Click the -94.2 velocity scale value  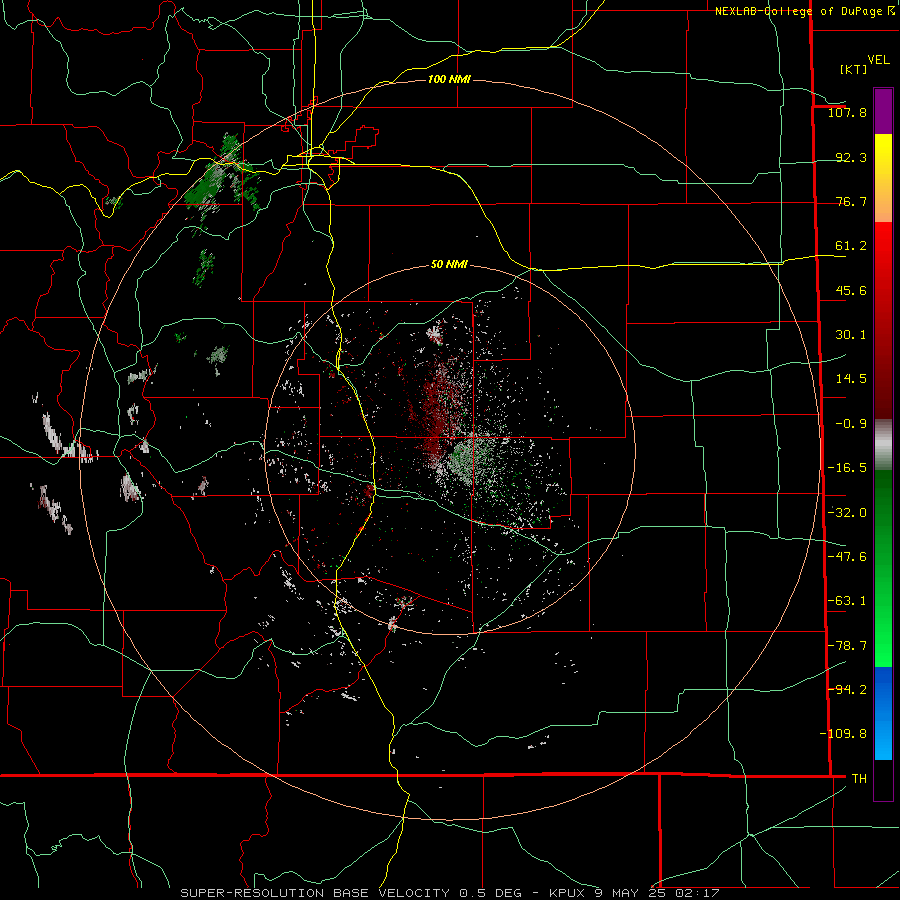(847, 690)
